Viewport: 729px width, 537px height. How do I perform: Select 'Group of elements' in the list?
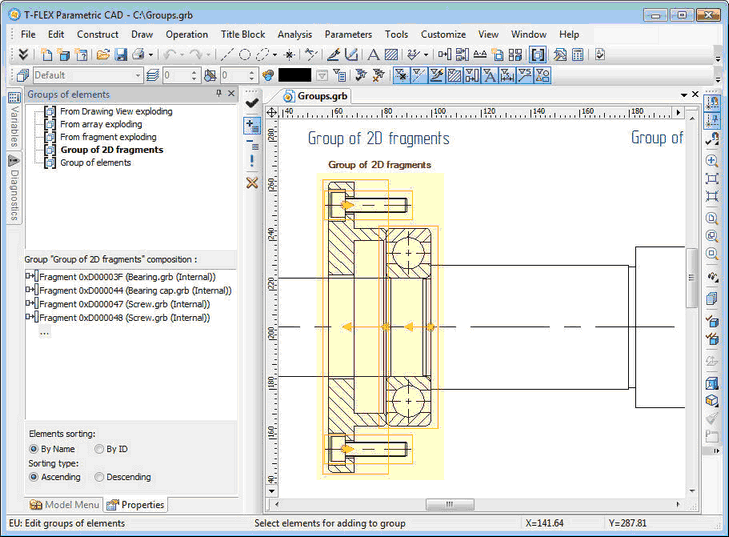pos(95,163)
